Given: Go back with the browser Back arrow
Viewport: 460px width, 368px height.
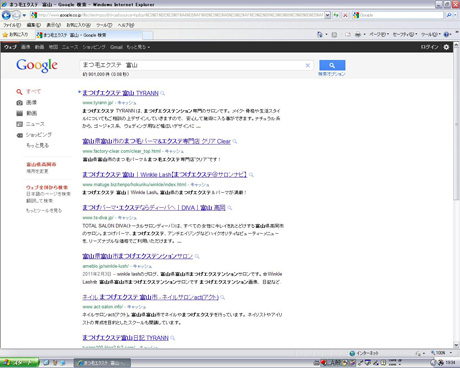Looking at the screenshot, I should pos(6,15).
